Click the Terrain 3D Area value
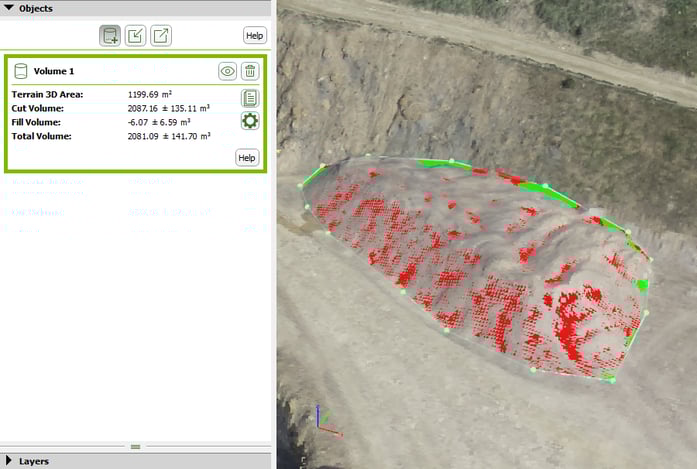This screenshot has width=697, height=469. pyautogui.click(x=150, y=94)
